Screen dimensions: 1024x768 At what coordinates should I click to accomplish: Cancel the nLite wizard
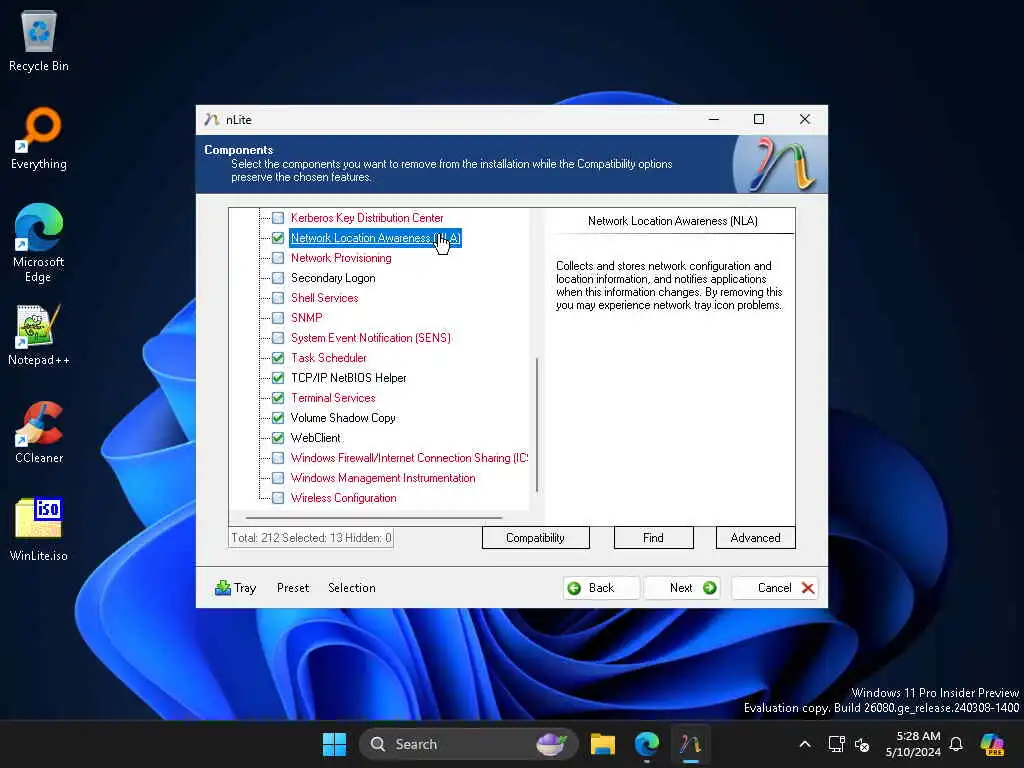(775, 588)
